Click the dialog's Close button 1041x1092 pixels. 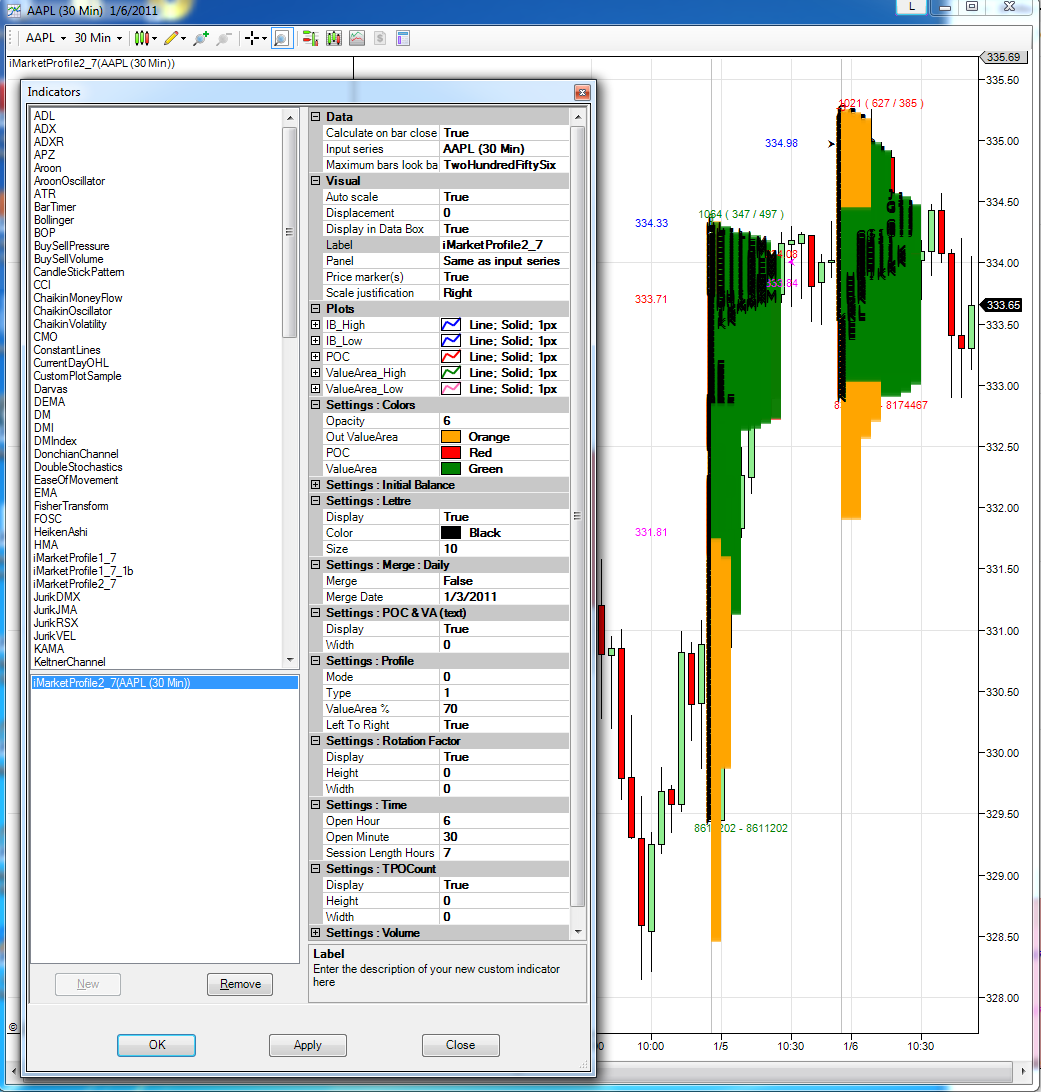[460, 1045]
